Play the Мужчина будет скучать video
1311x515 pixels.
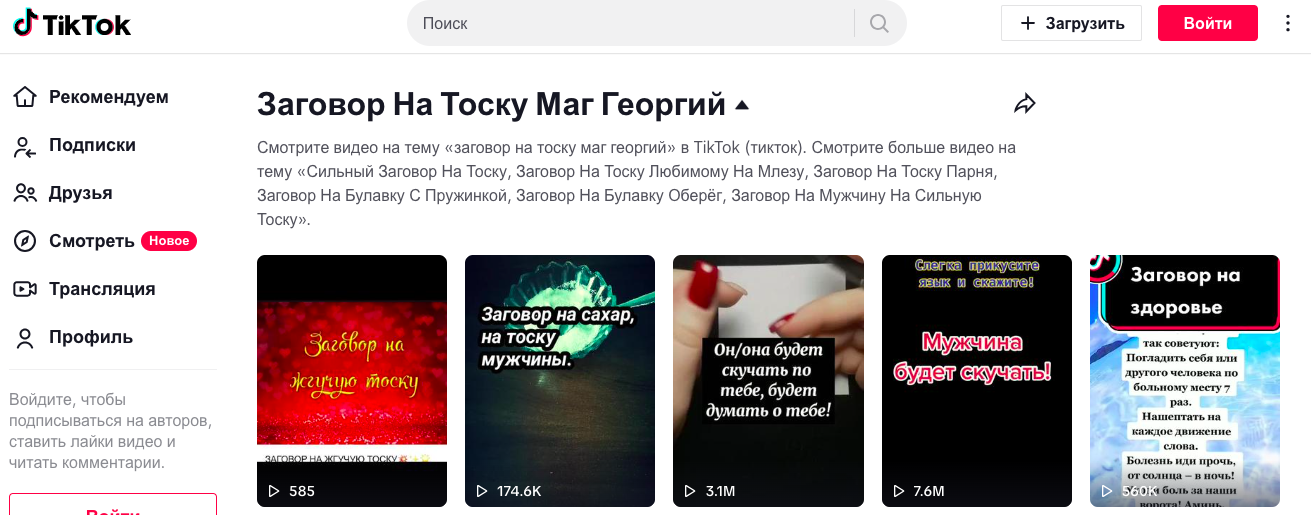pyautogui.click(x=977, y=381)
